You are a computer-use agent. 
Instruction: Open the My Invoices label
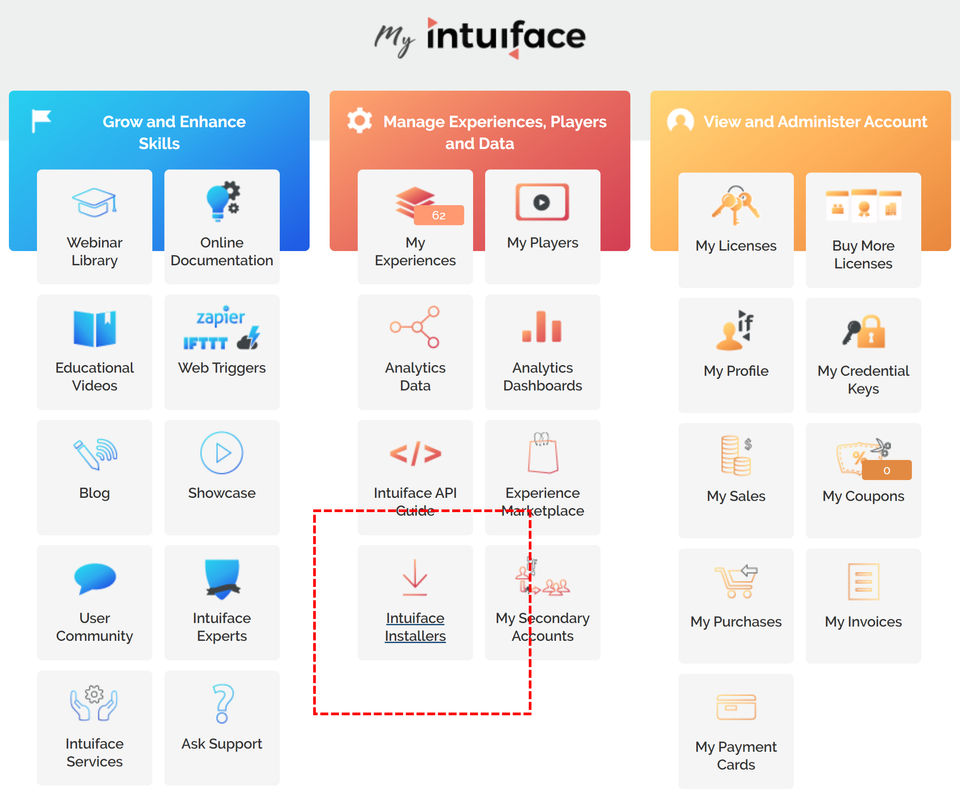[863, 622]
